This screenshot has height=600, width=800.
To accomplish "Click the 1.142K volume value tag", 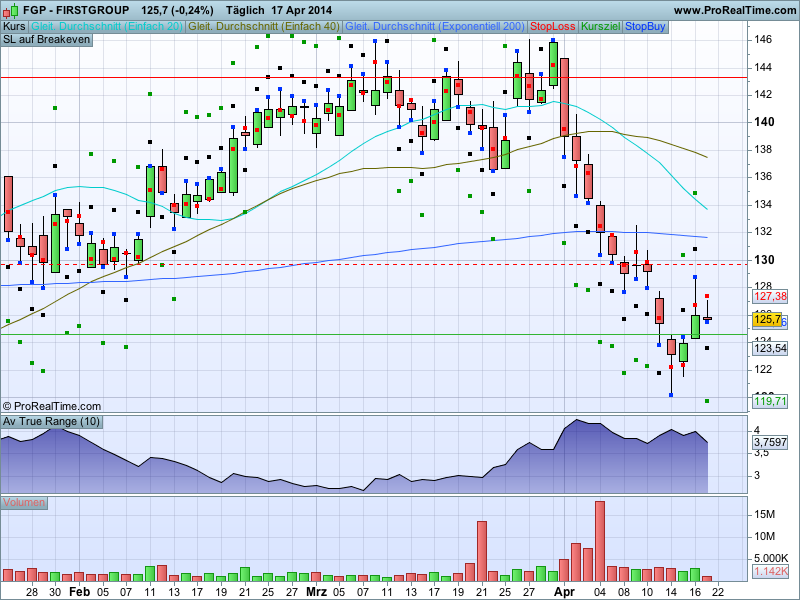I will [770, 571].
